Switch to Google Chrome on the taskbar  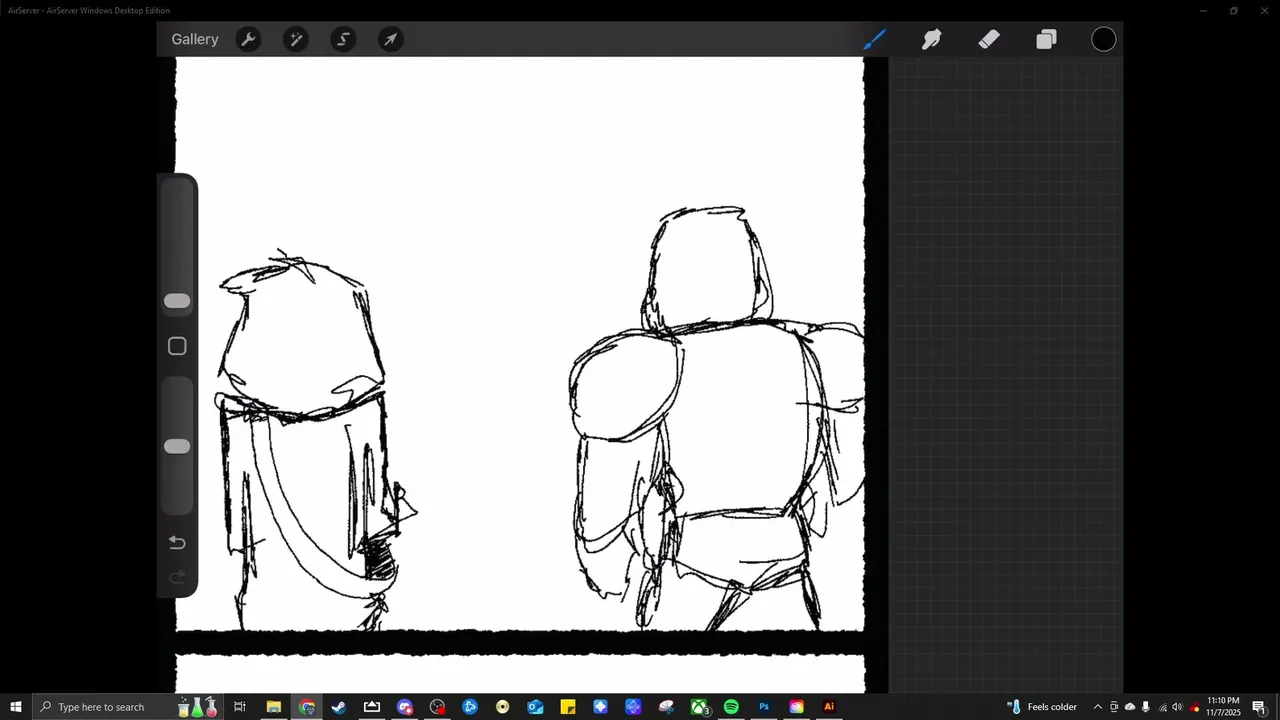[307, 707]
